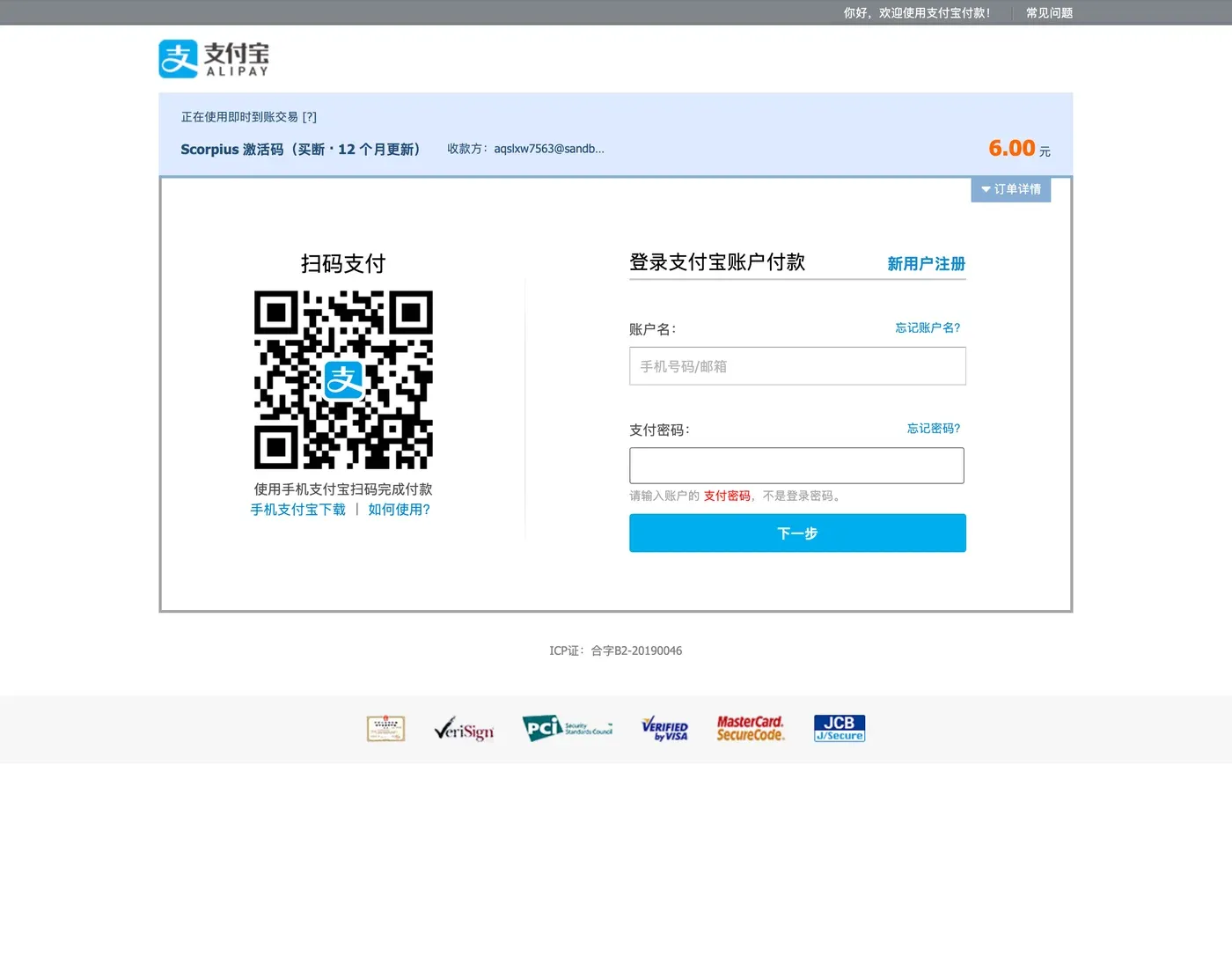Click the 登录支付宝账户付款 heading
Viewport: 1232px width, 963px height.
(717, 262)
